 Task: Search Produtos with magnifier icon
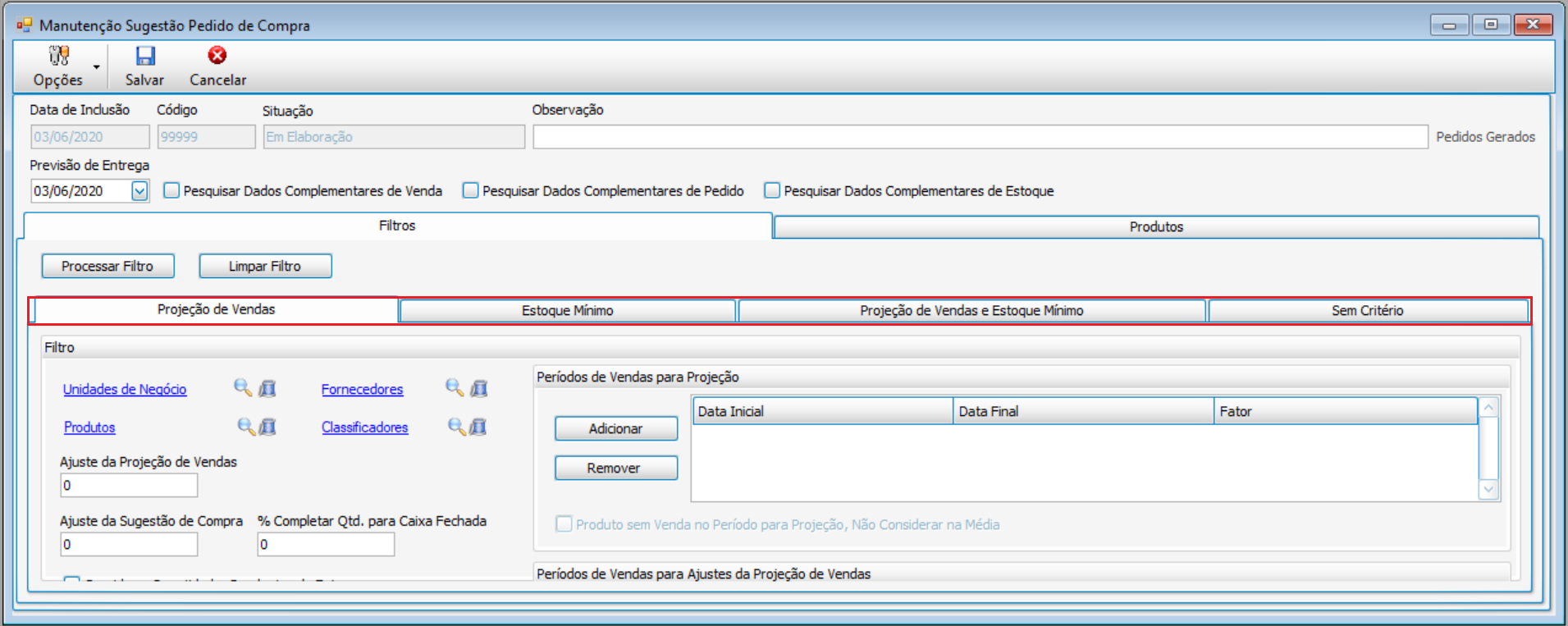(x=245, y=426)
